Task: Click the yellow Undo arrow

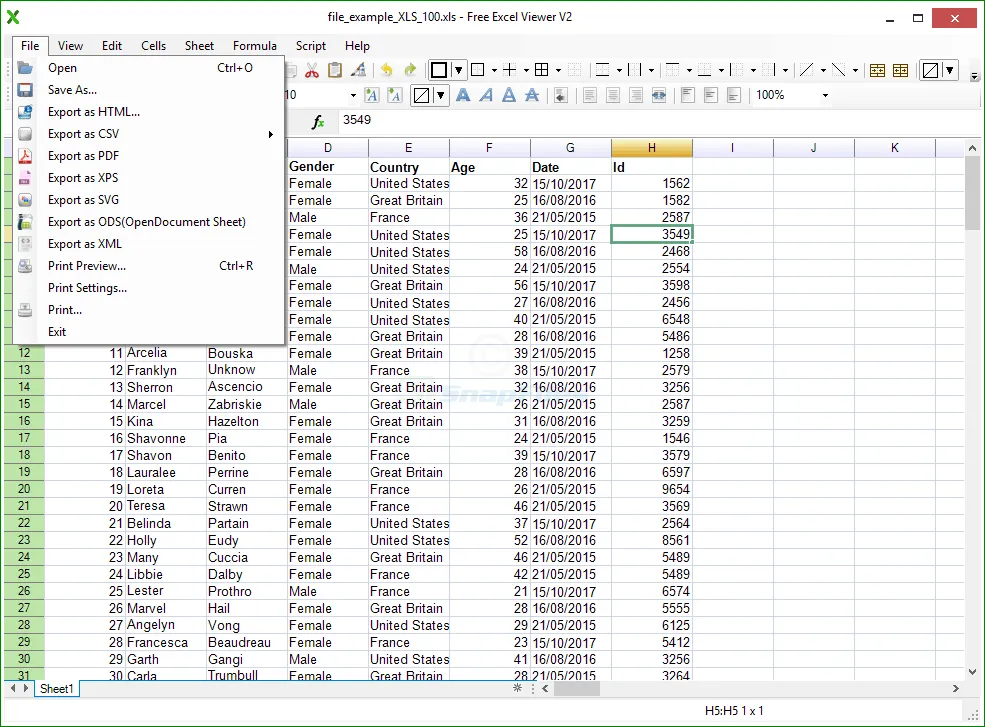Action: click(x=386, y=70)
